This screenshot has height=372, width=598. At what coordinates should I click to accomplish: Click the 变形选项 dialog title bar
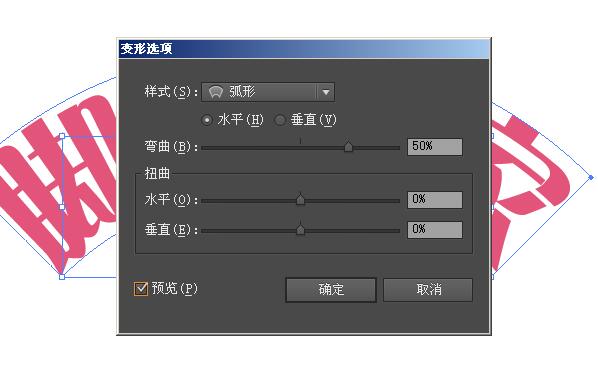(x=304, y=49)
